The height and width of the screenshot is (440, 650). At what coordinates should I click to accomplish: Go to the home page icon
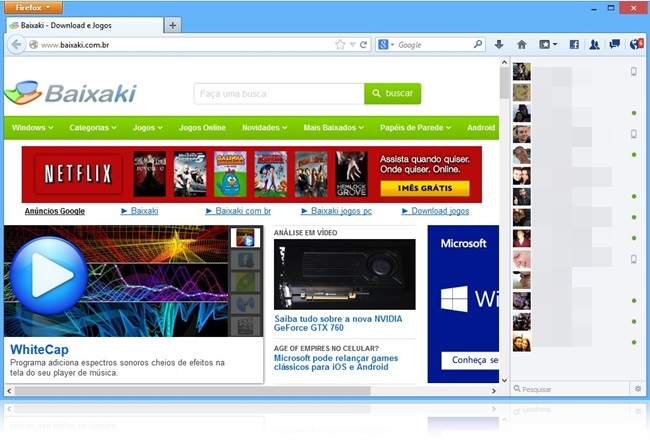pyautogui.click(x=521, y=44)
